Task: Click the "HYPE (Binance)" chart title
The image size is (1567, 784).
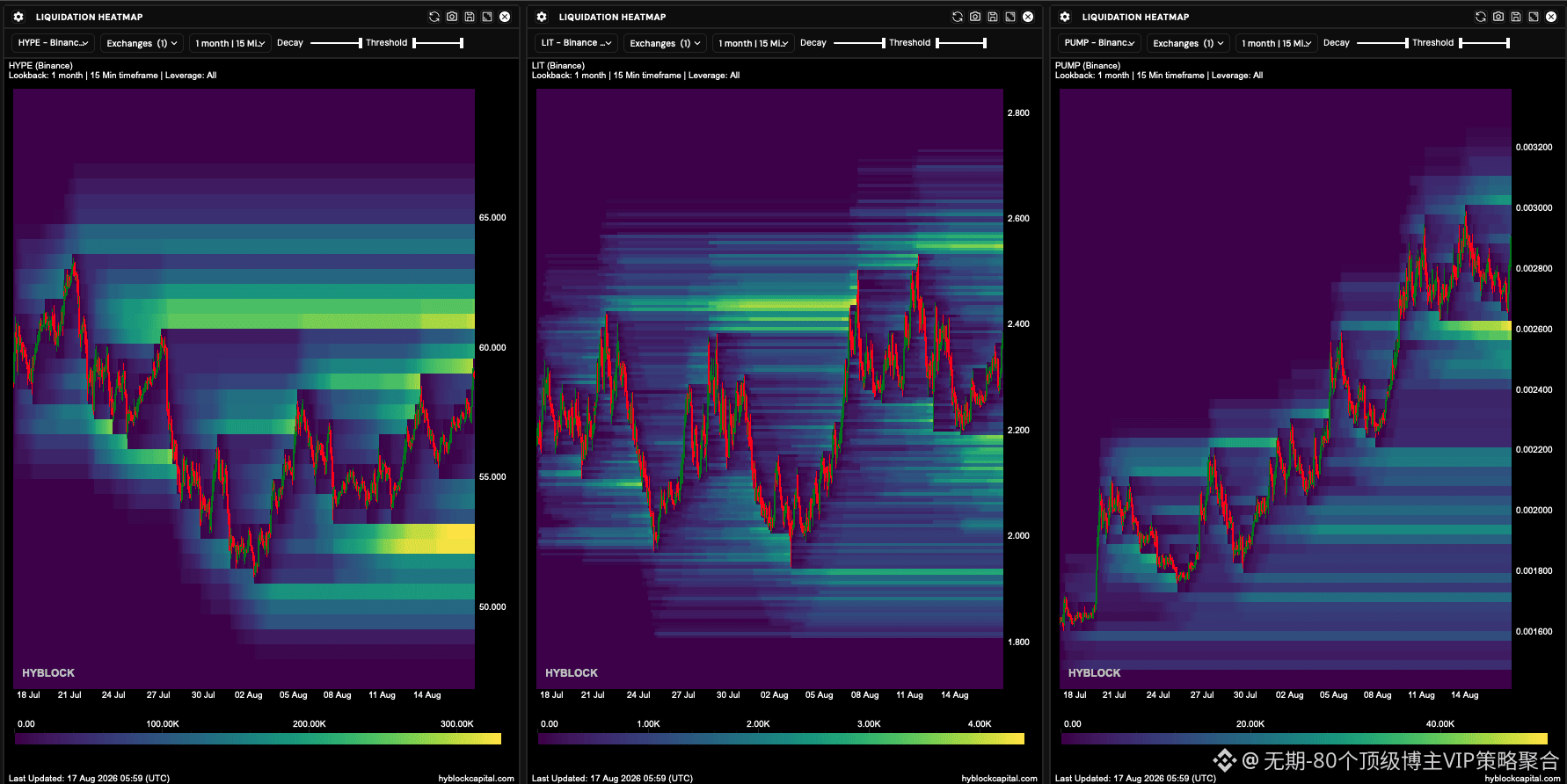Action: [x=40, y=66]
